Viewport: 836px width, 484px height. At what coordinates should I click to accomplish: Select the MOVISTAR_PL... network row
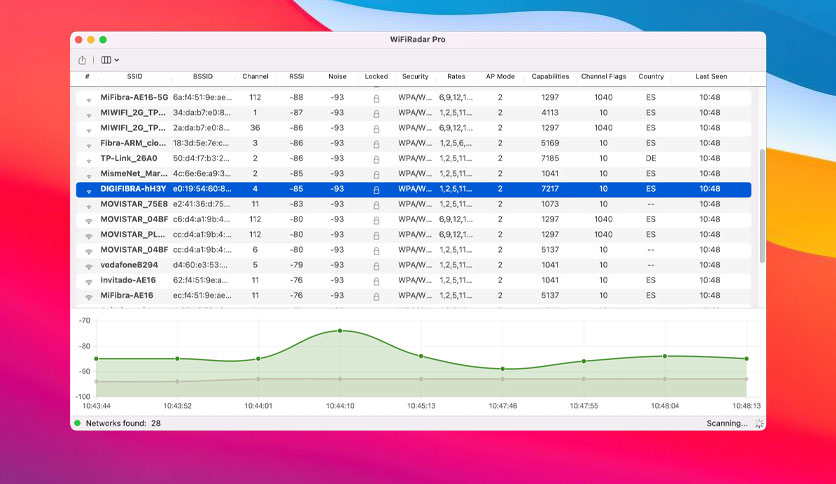413,235
